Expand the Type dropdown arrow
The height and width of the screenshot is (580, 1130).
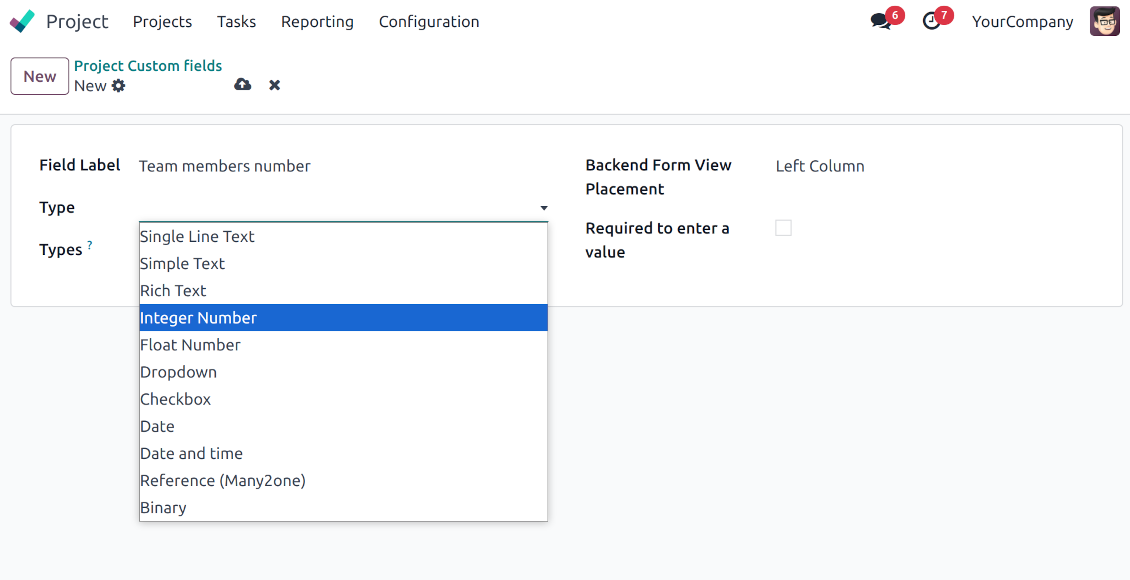coord(543,208)
